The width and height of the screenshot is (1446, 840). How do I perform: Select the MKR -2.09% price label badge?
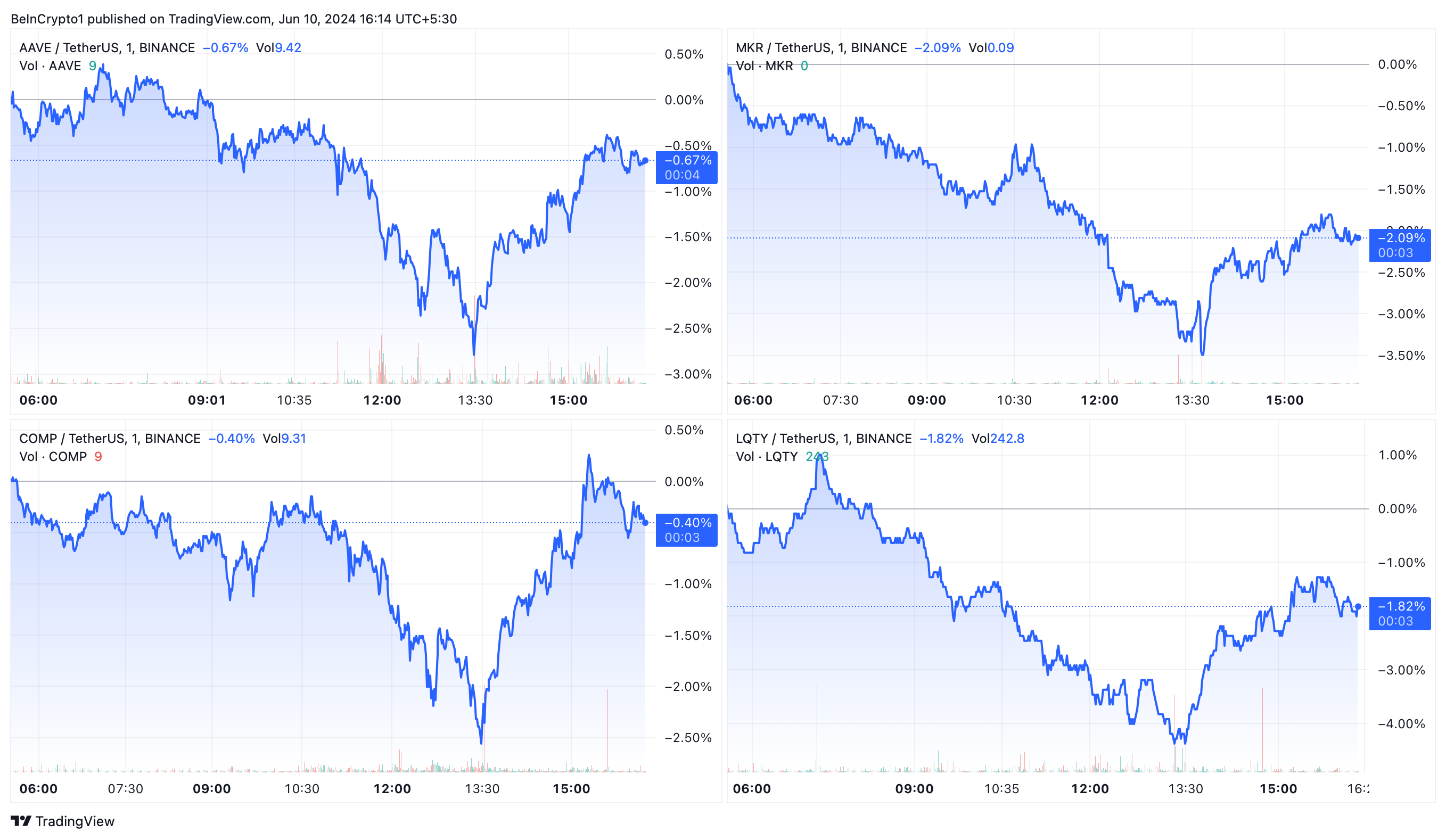[x=1400, y=245]
